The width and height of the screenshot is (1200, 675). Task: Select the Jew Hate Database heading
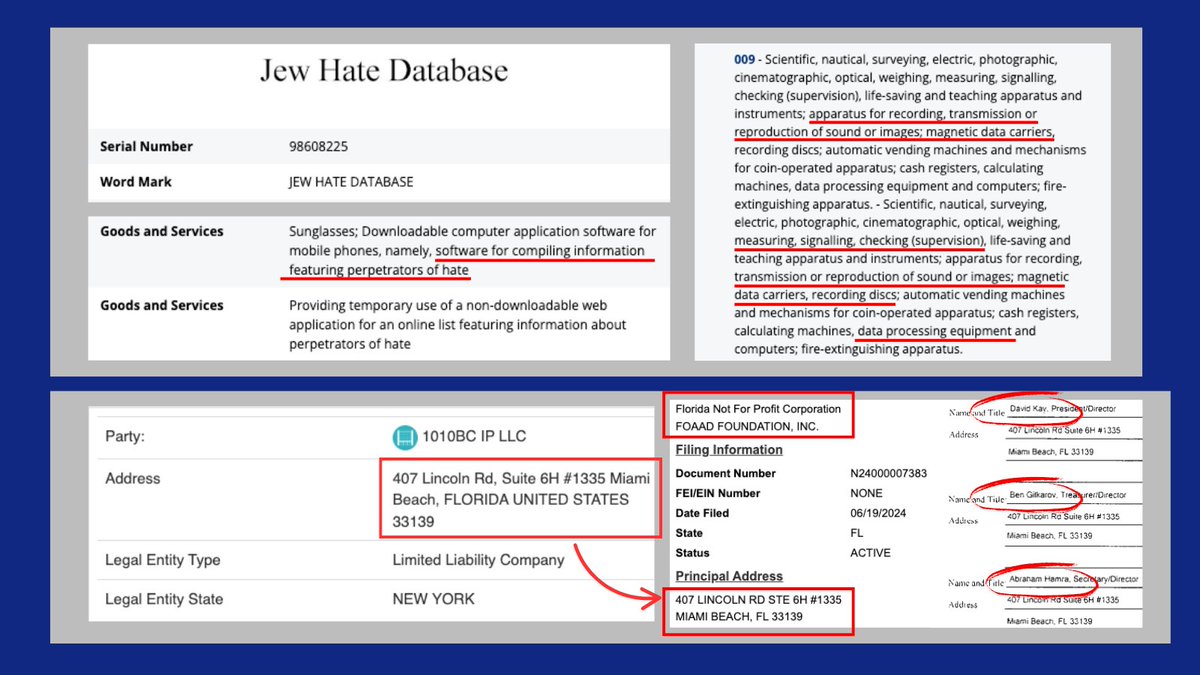(384, 71)
